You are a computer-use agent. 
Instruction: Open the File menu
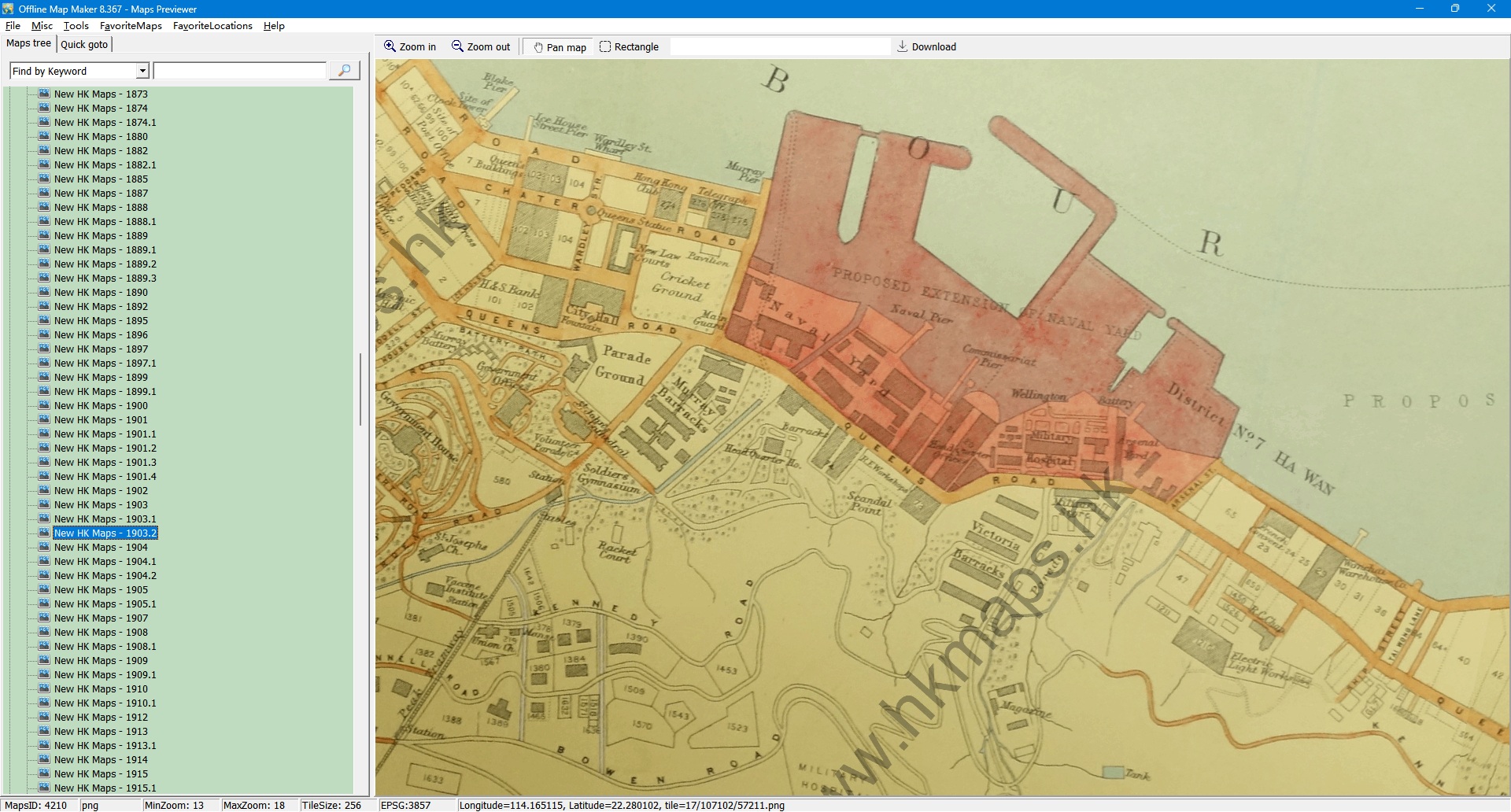[x=13, y=26]
